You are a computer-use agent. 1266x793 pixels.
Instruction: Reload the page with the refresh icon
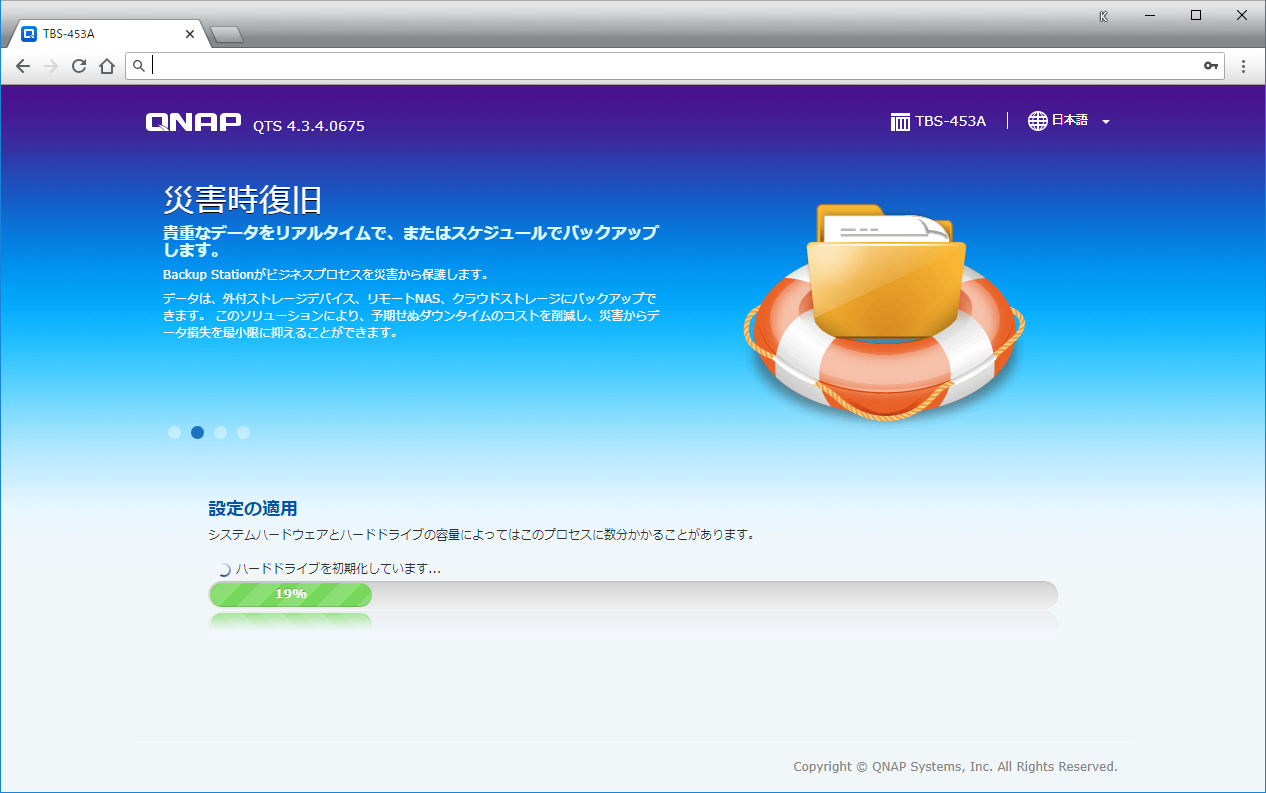pyautogui.click(x=79, y=66)
